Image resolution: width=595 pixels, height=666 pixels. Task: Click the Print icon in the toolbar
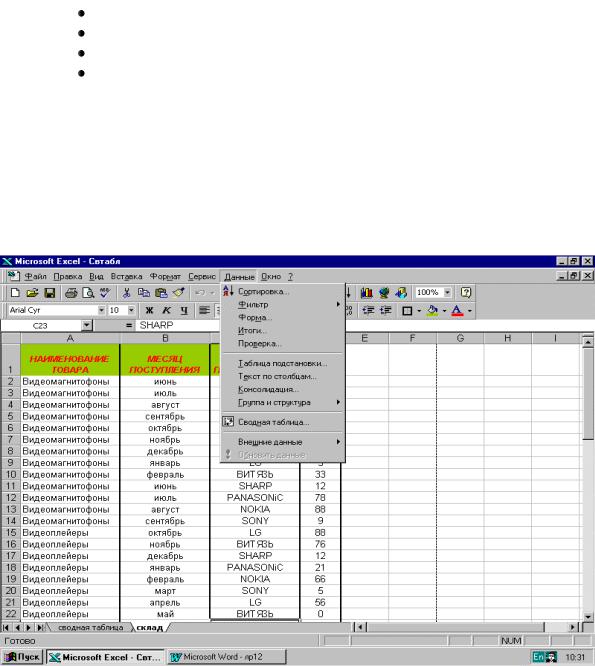[71, 293]
